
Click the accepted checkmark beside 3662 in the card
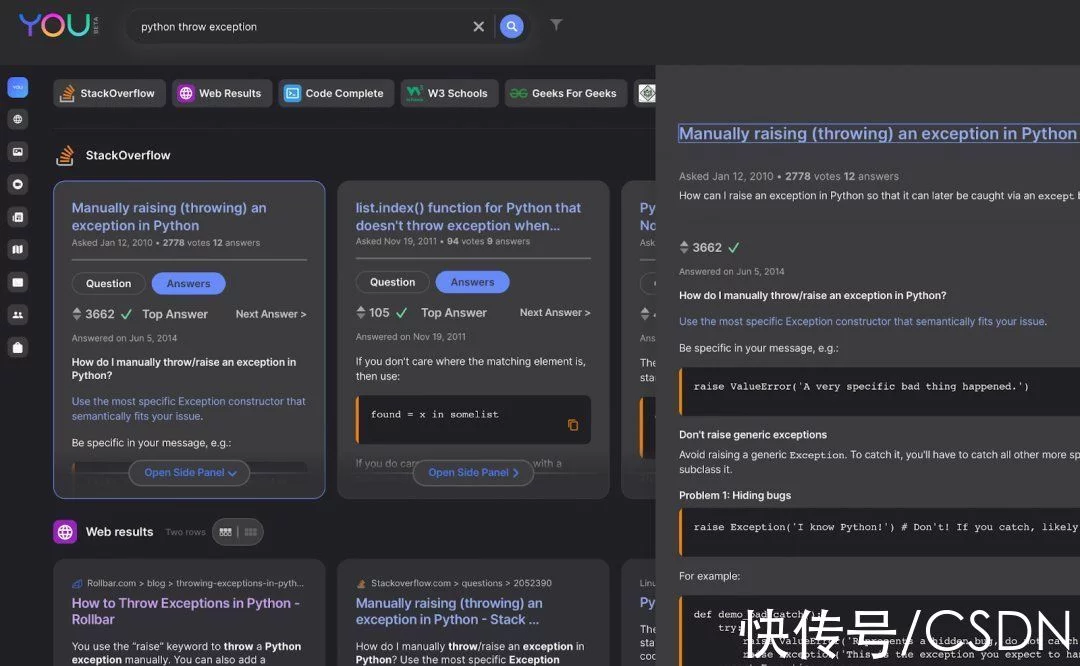(x=126, y=314)
